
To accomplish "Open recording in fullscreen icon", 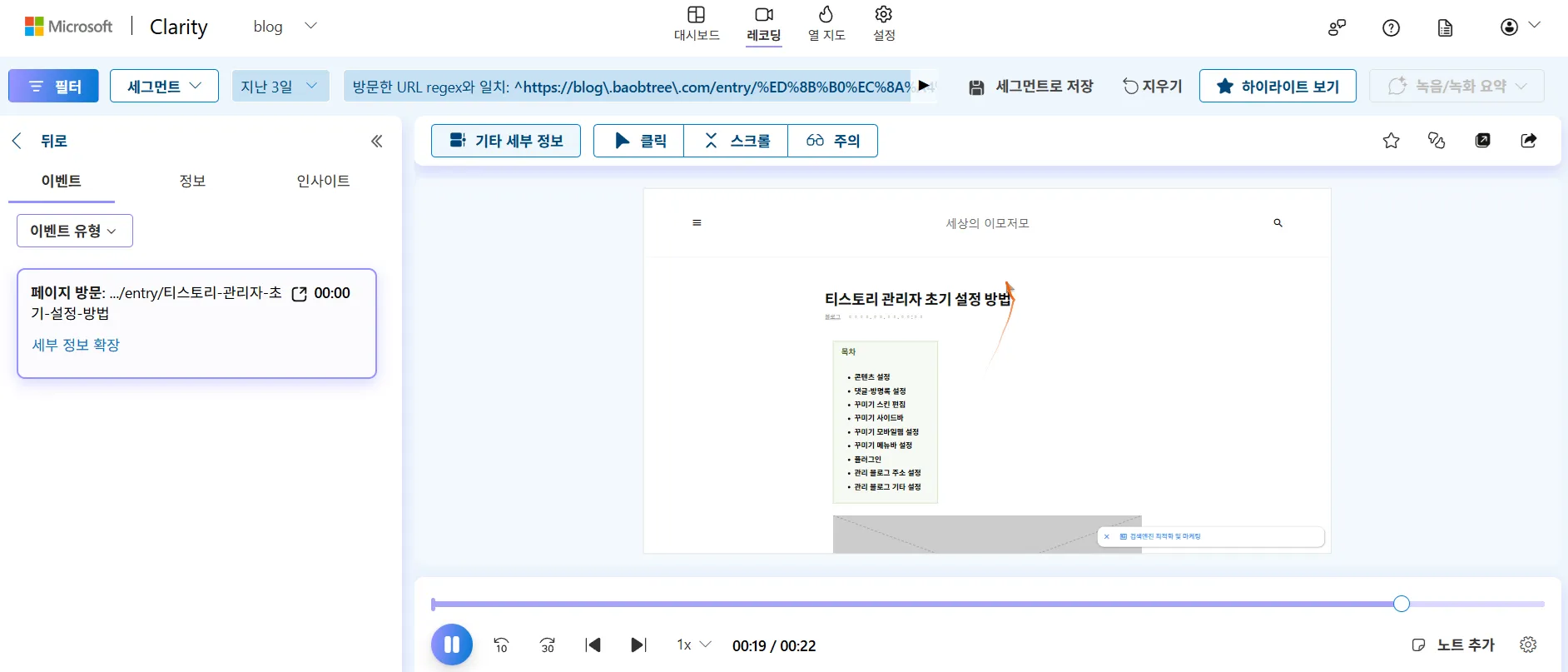I will point(1483,141).
